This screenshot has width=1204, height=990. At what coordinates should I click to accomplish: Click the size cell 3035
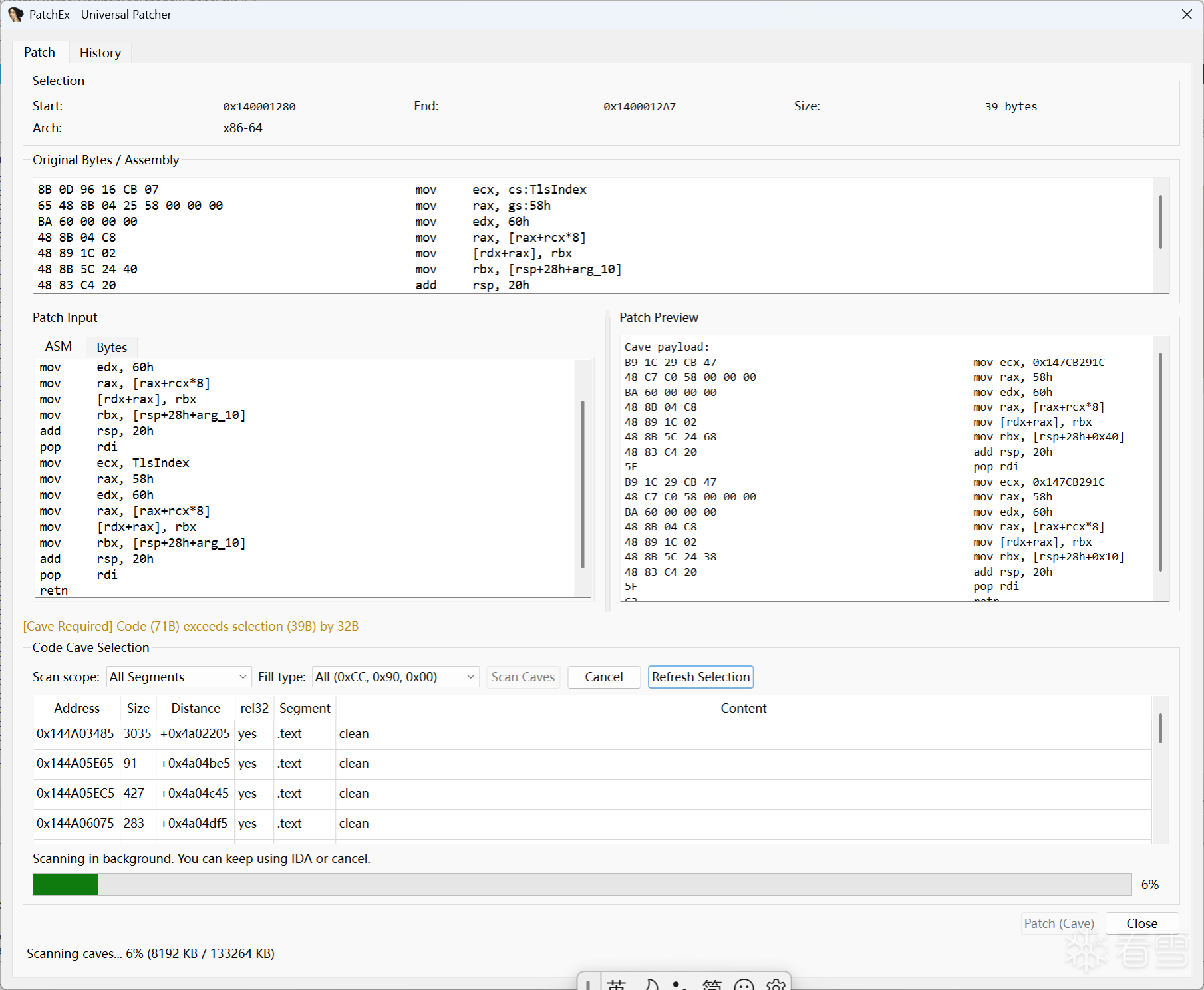(x=137, y=733)
